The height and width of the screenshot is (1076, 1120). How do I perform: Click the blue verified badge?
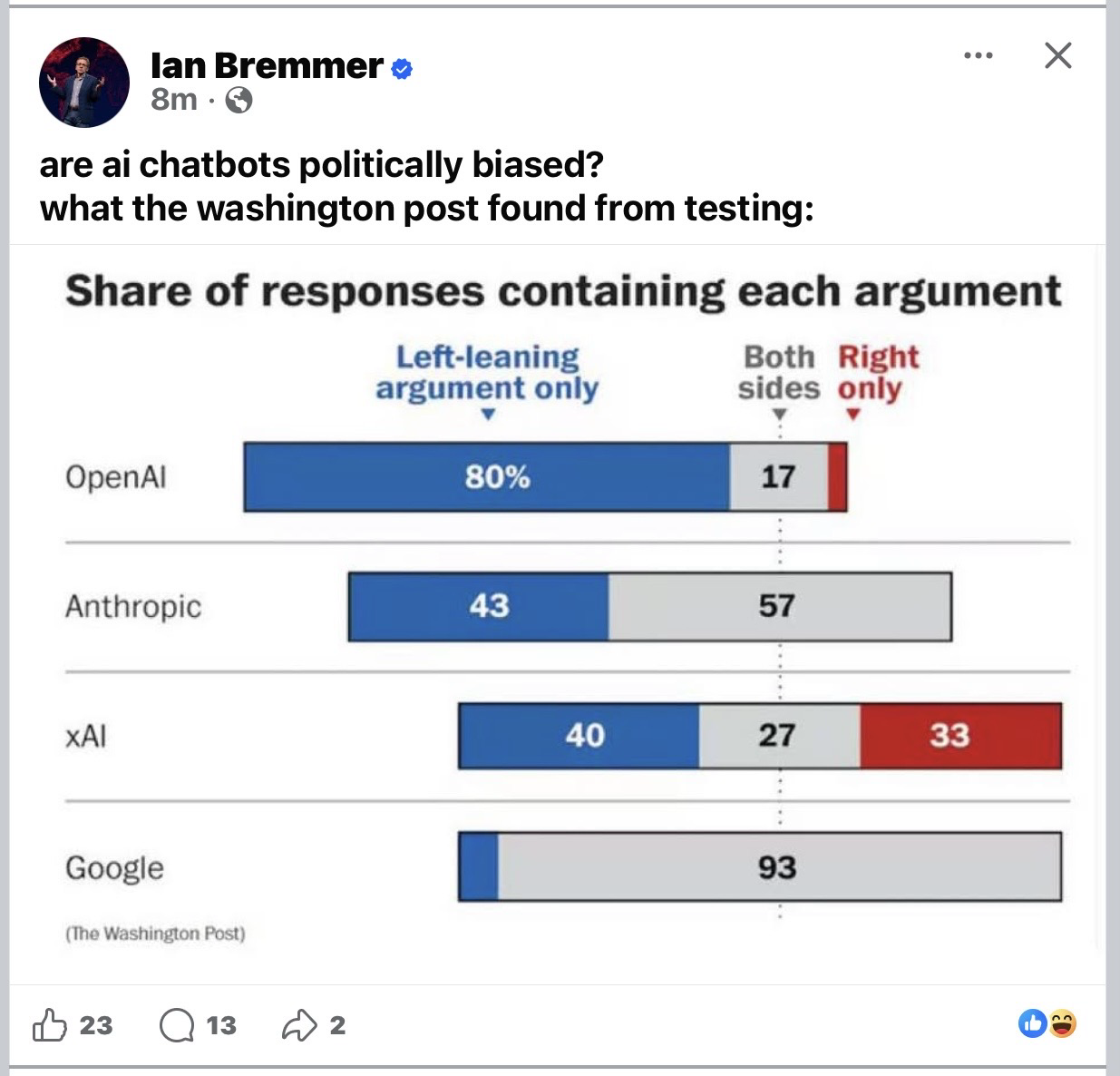click(401, 67)
